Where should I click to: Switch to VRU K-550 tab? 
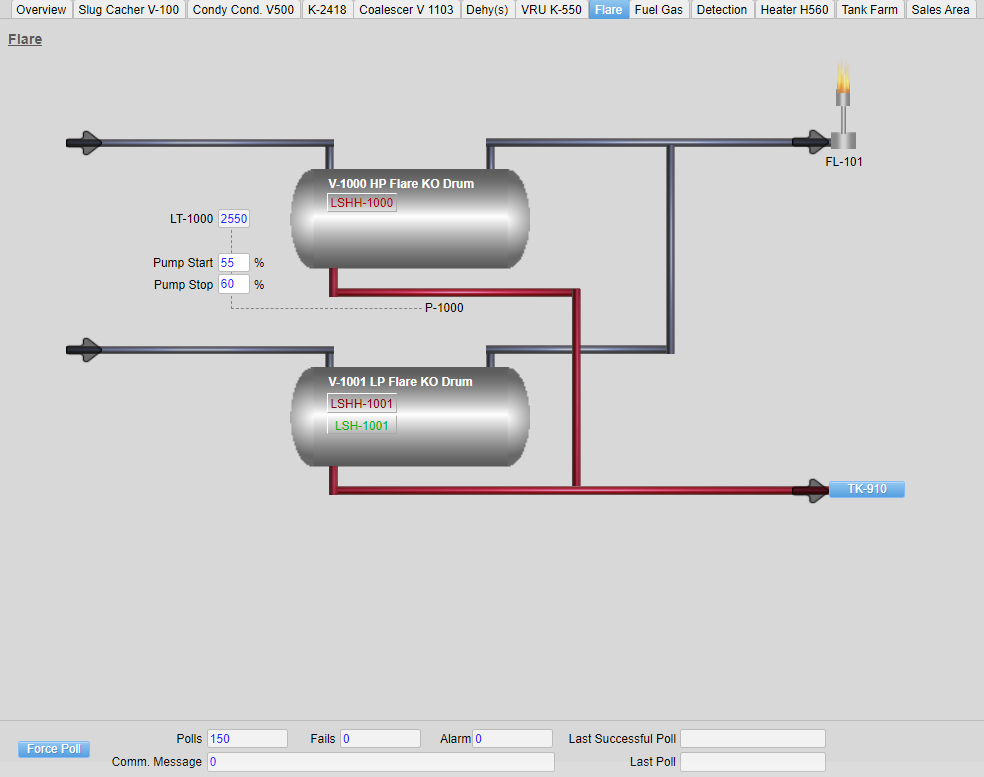pyautogui.click(x=551, y=9)
